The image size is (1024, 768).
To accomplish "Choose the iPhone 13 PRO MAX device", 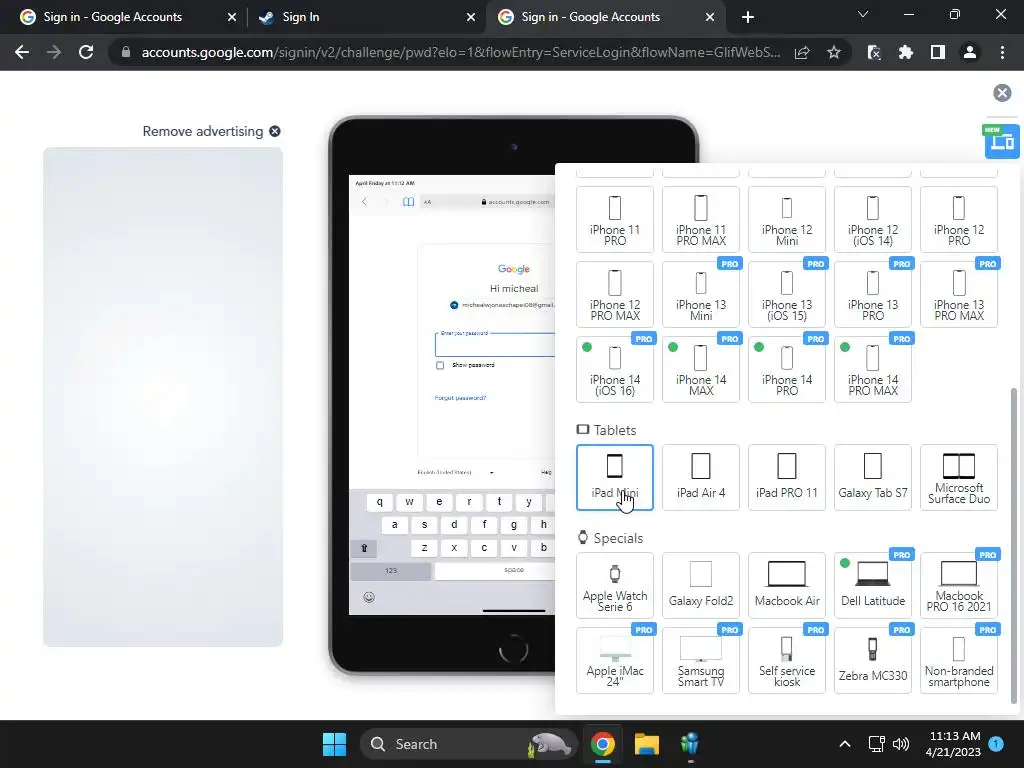I will click(x=959, y=295).
